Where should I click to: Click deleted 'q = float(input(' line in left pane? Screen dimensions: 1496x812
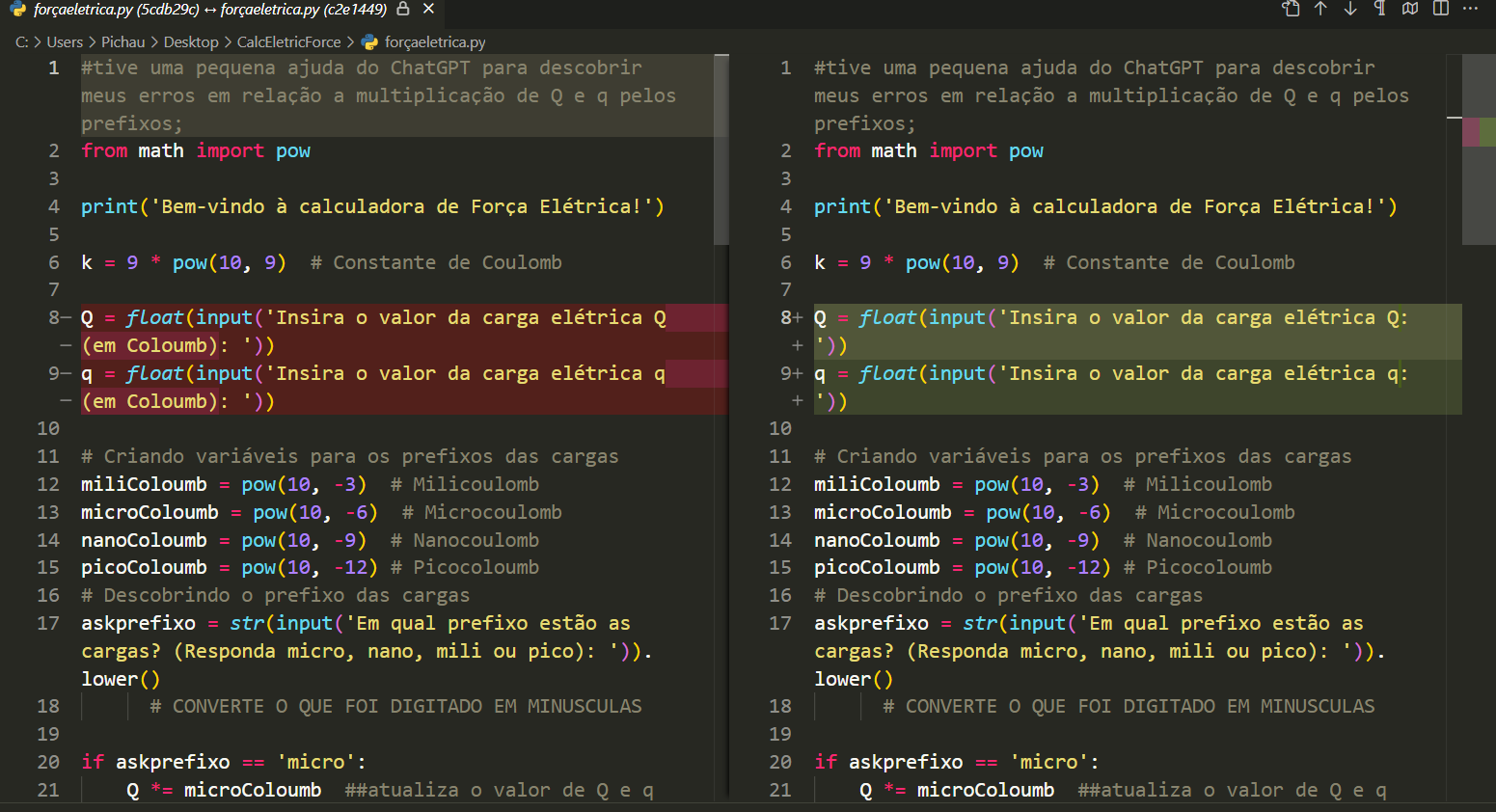click(373, 373)
